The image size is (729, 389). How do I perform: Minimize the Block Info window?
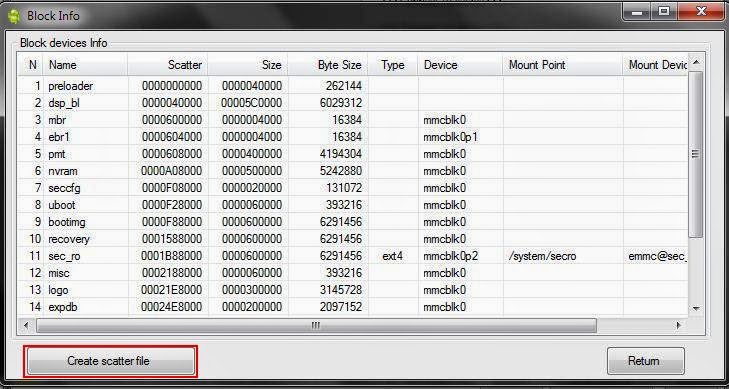pos(637,13)
